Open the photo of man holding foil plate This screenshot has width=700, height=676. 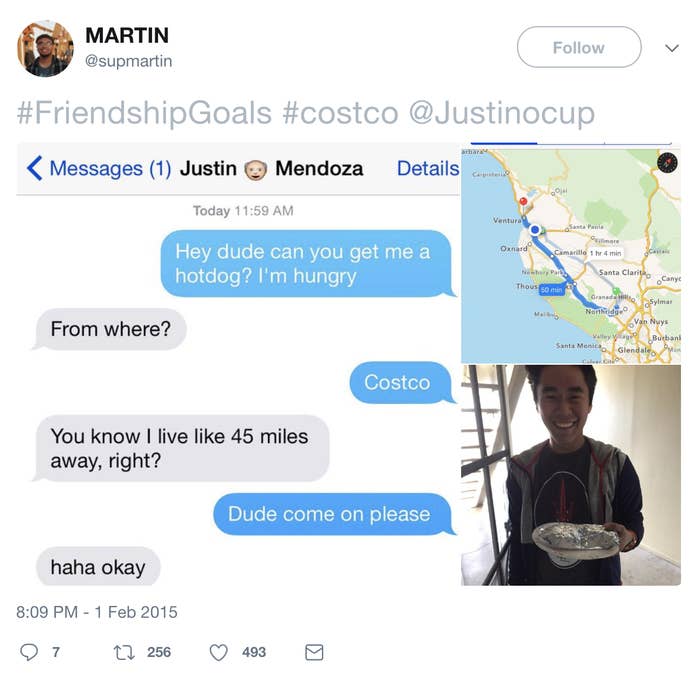click(x=571, y=475)
